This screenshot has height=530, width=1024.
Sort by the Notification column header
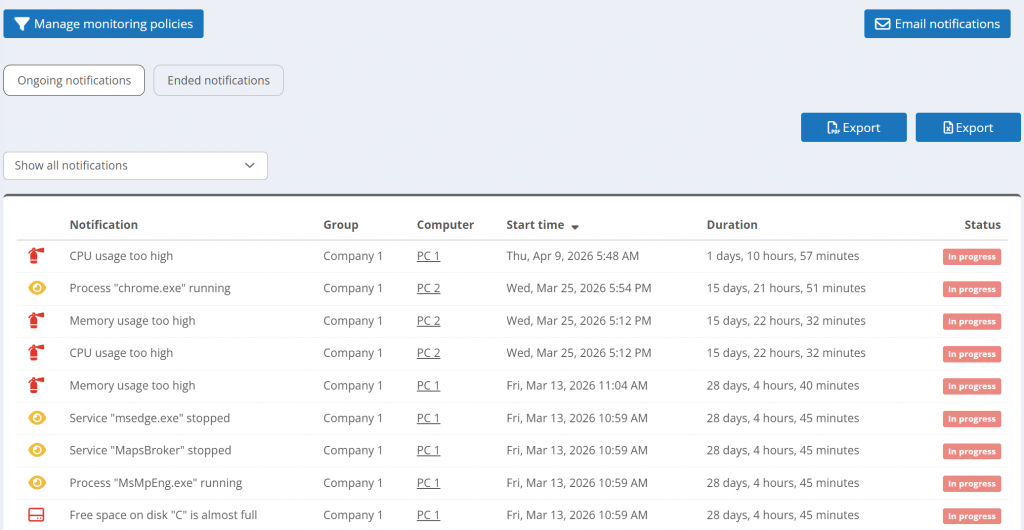tap(104, 225)
